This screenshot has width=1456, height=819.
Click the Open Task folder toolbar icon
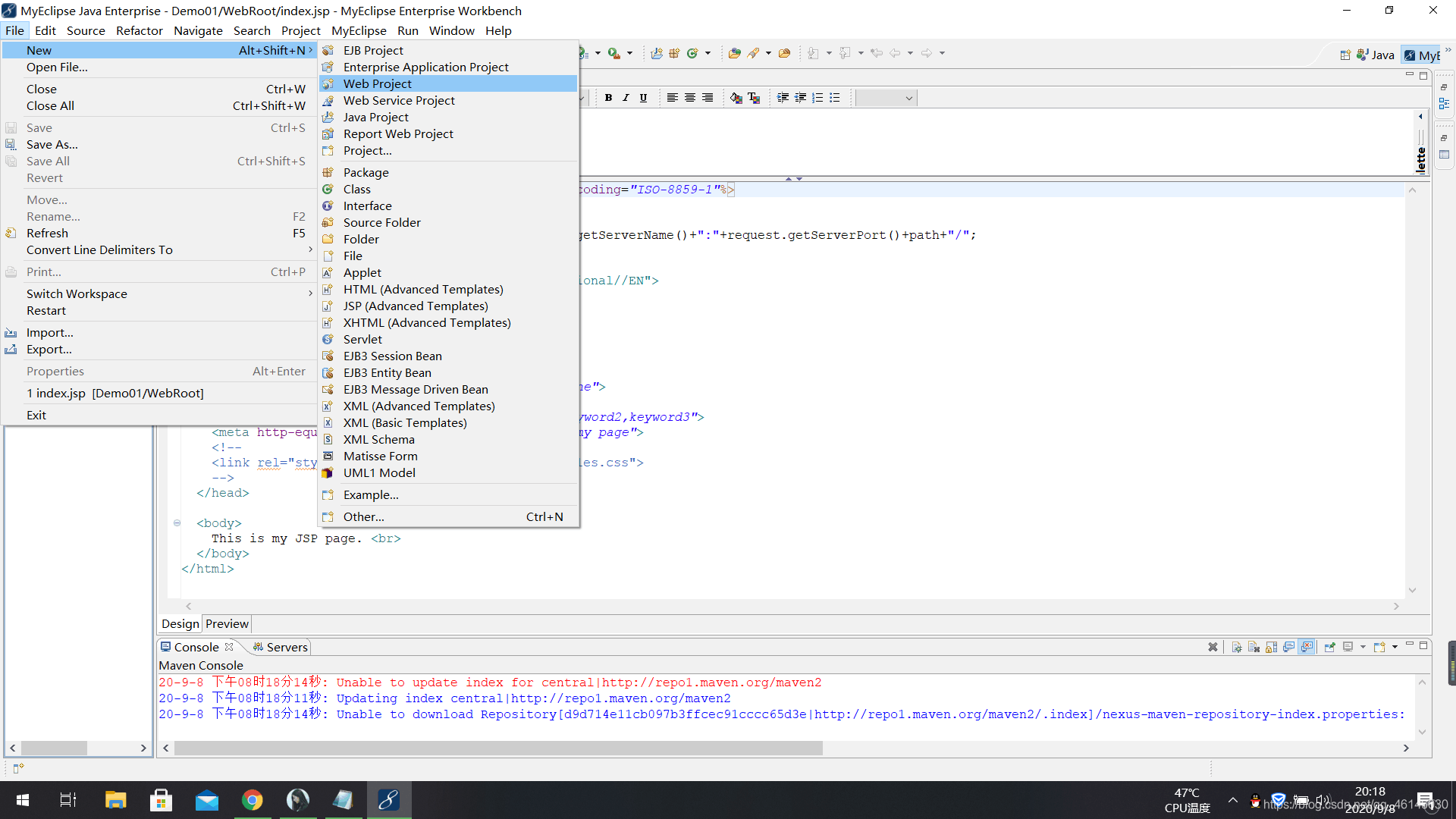(x=785, y=53)
